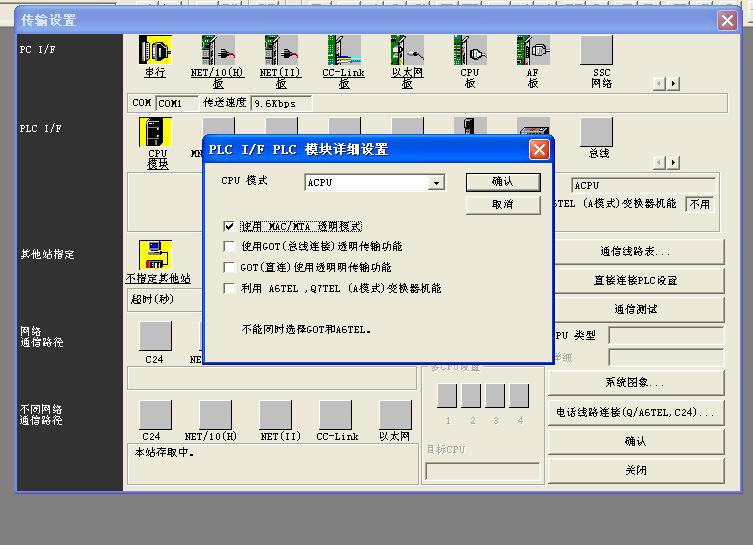This screenshot has height=545, width=753.
Task: Click the NET/10(H) board icon
Action: tap(217, 50)
